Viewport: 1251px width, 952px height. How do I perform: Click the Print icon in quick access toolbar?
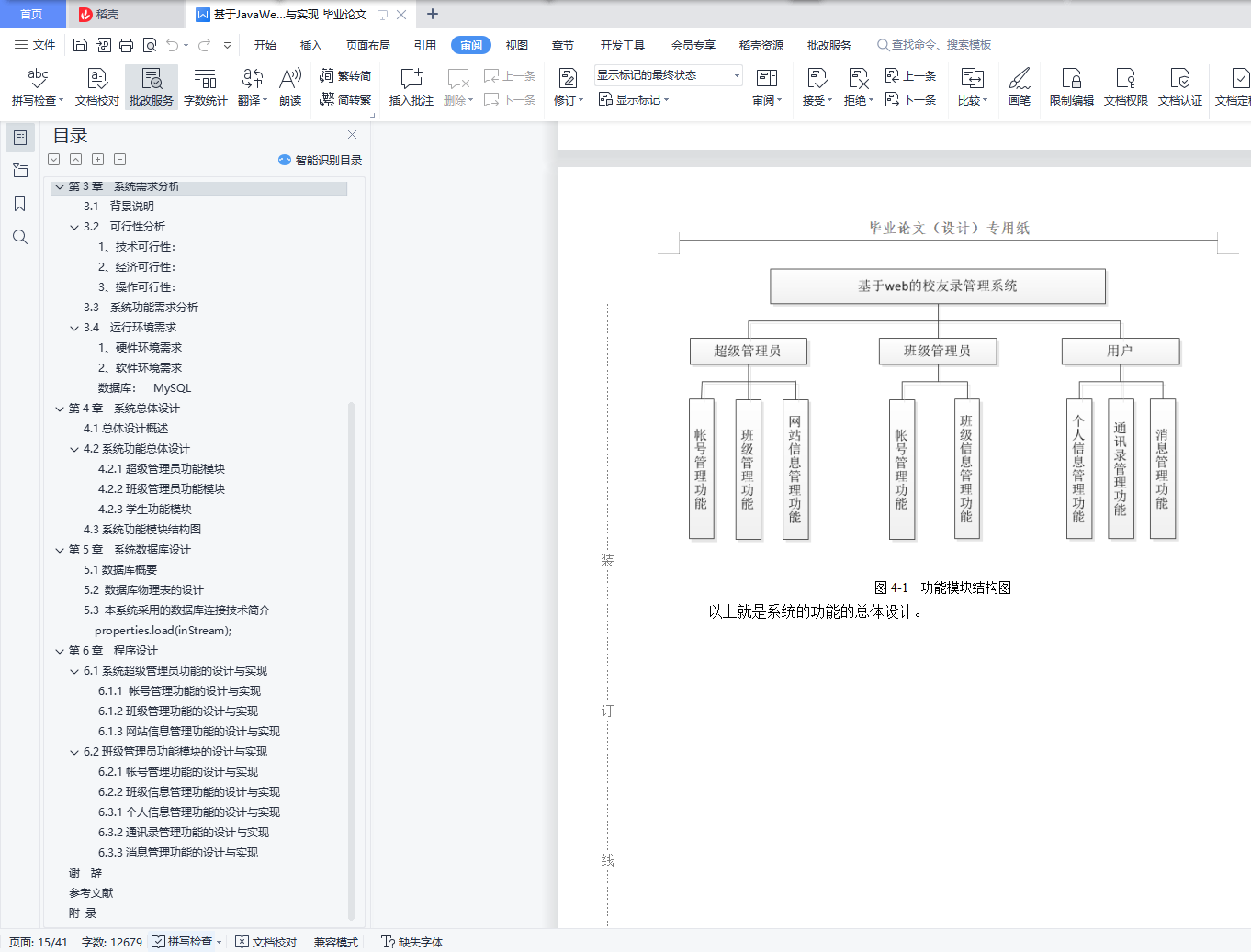[126, 45]
